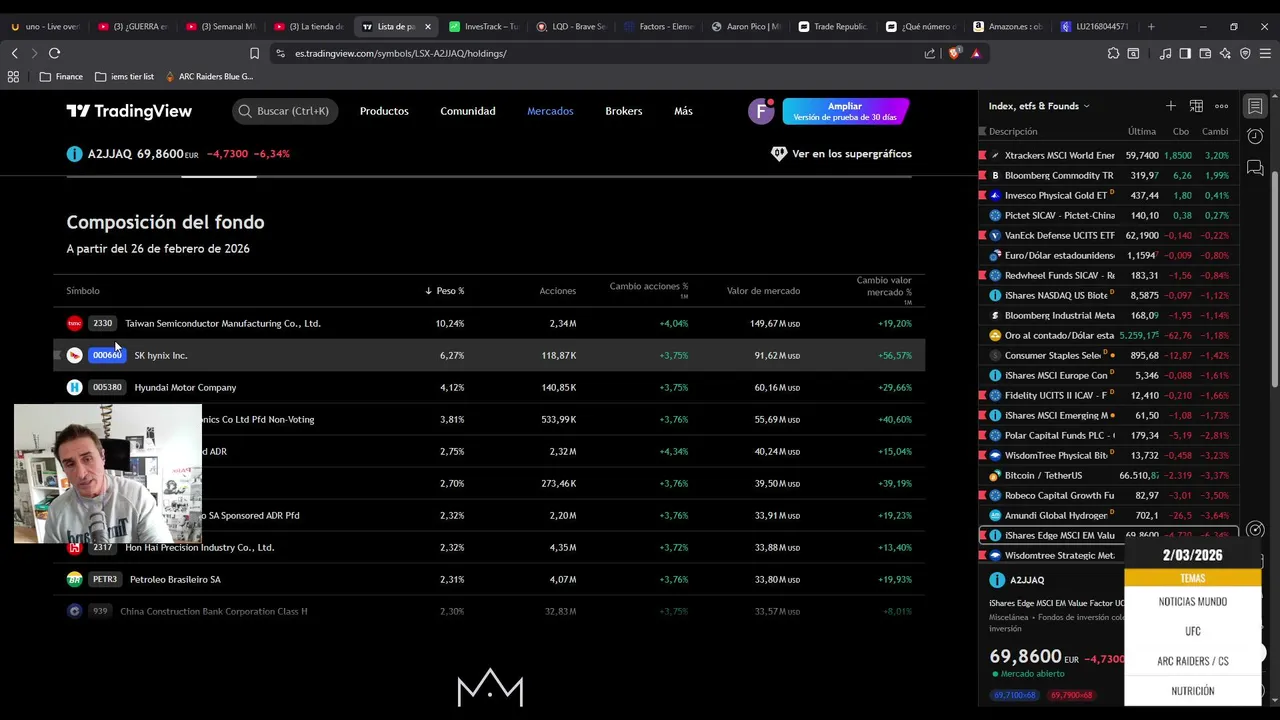The image size is (1280, 720).
Task: Toggle the flag on Robeco Capital Growth
Action: pos(982,496)
